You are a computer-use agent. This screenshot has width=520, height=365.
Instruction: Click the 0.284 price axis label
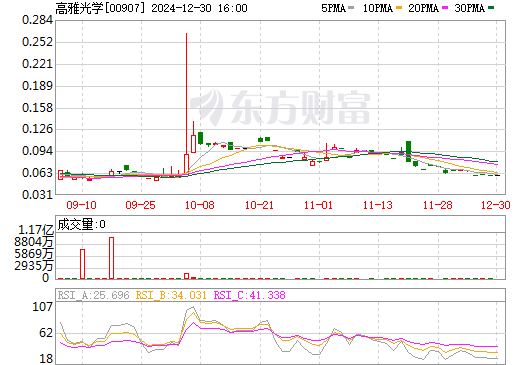pos(37,20)
